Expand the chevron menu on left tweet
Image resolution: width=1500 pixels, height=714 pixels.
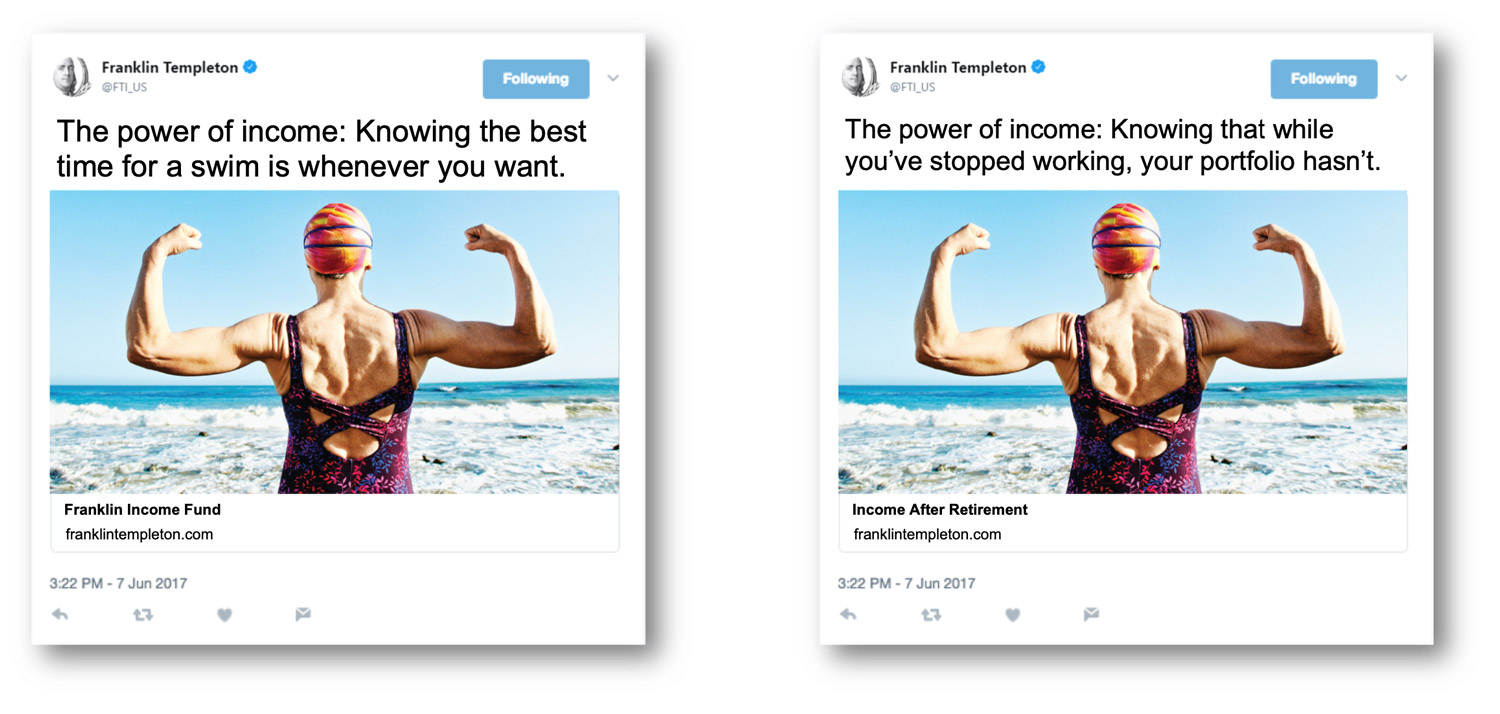coord(613,78)
